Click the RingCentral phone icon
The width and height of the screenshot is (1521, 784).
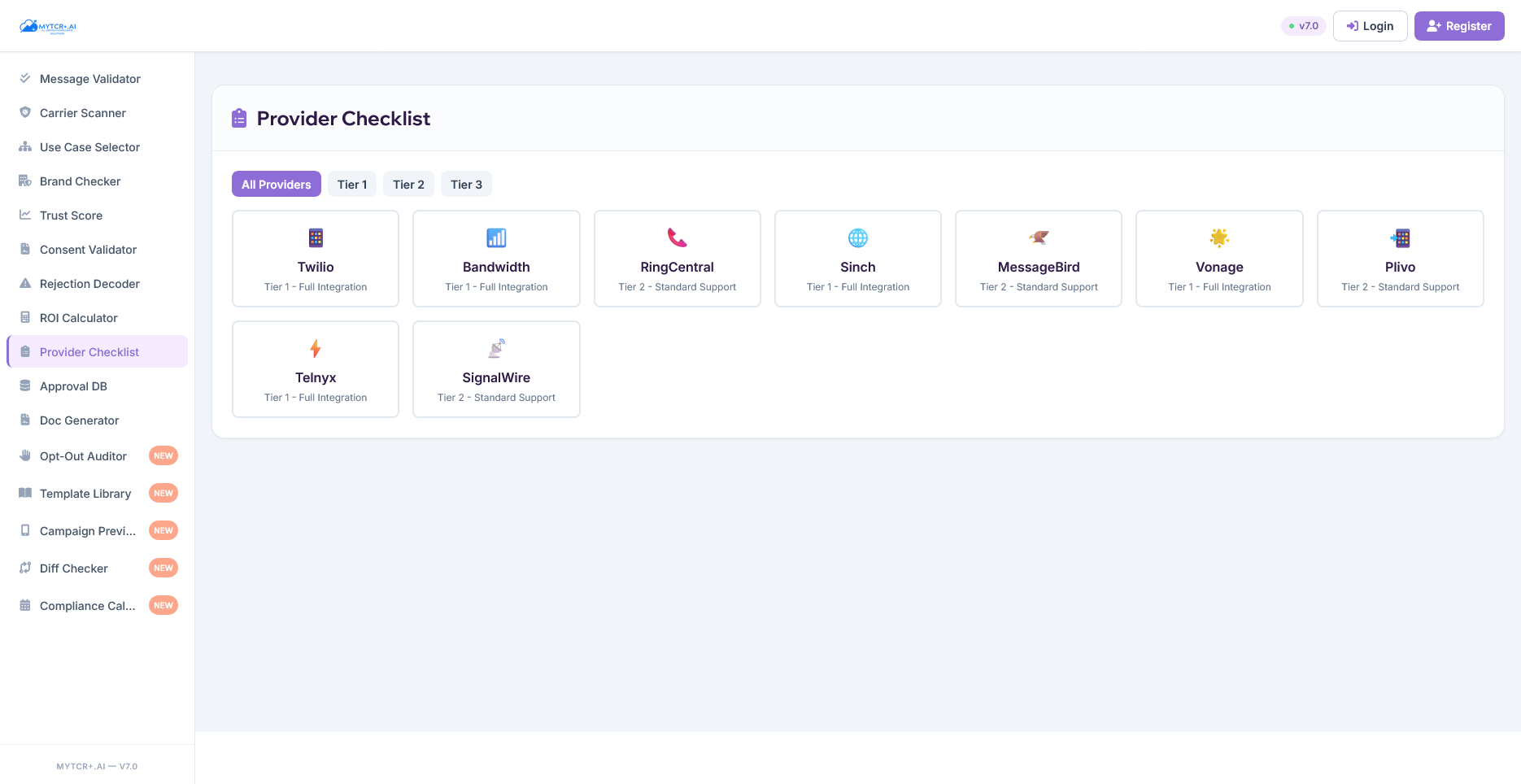677,237
